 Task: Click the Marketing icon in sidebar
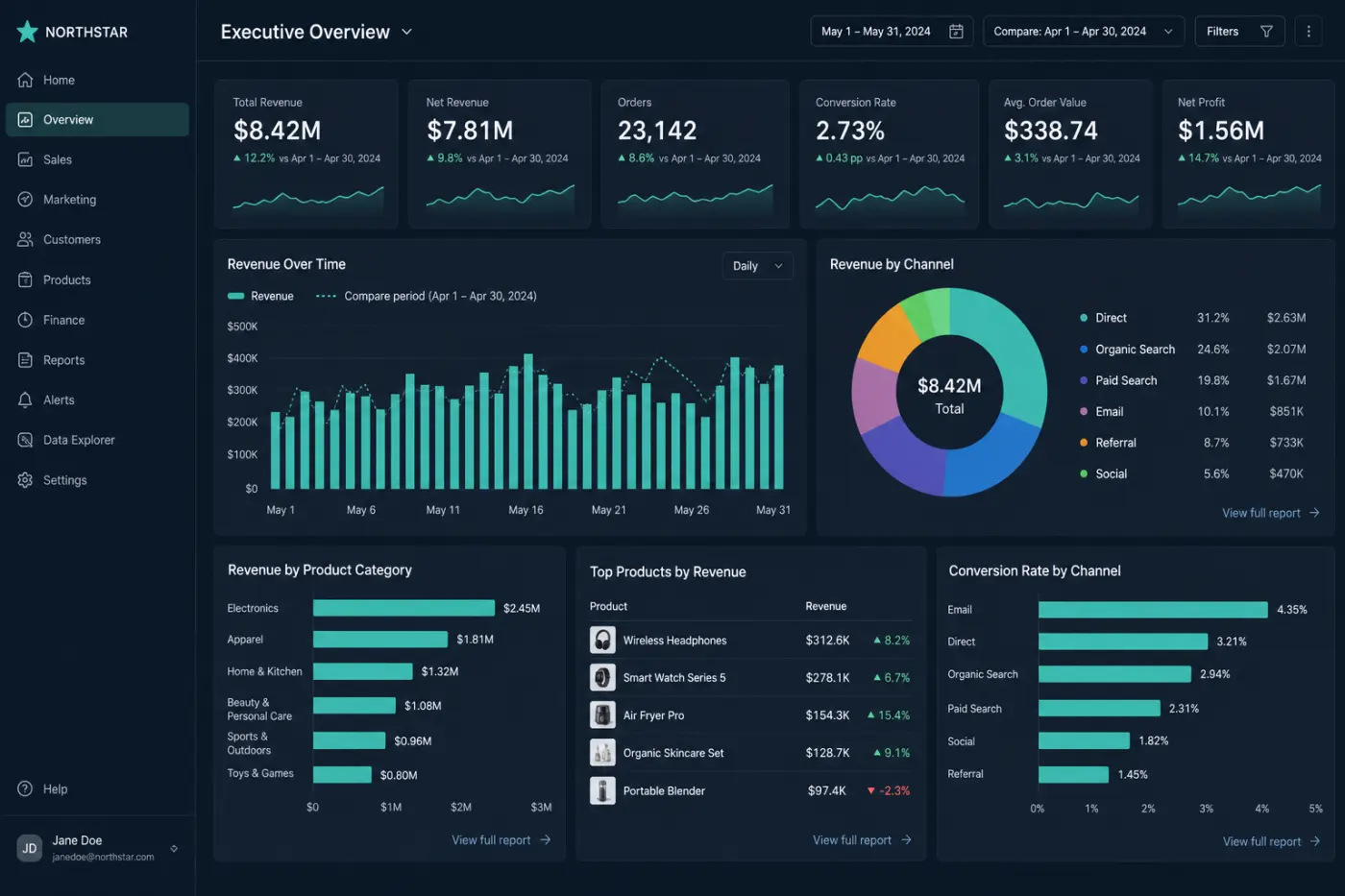25,200
